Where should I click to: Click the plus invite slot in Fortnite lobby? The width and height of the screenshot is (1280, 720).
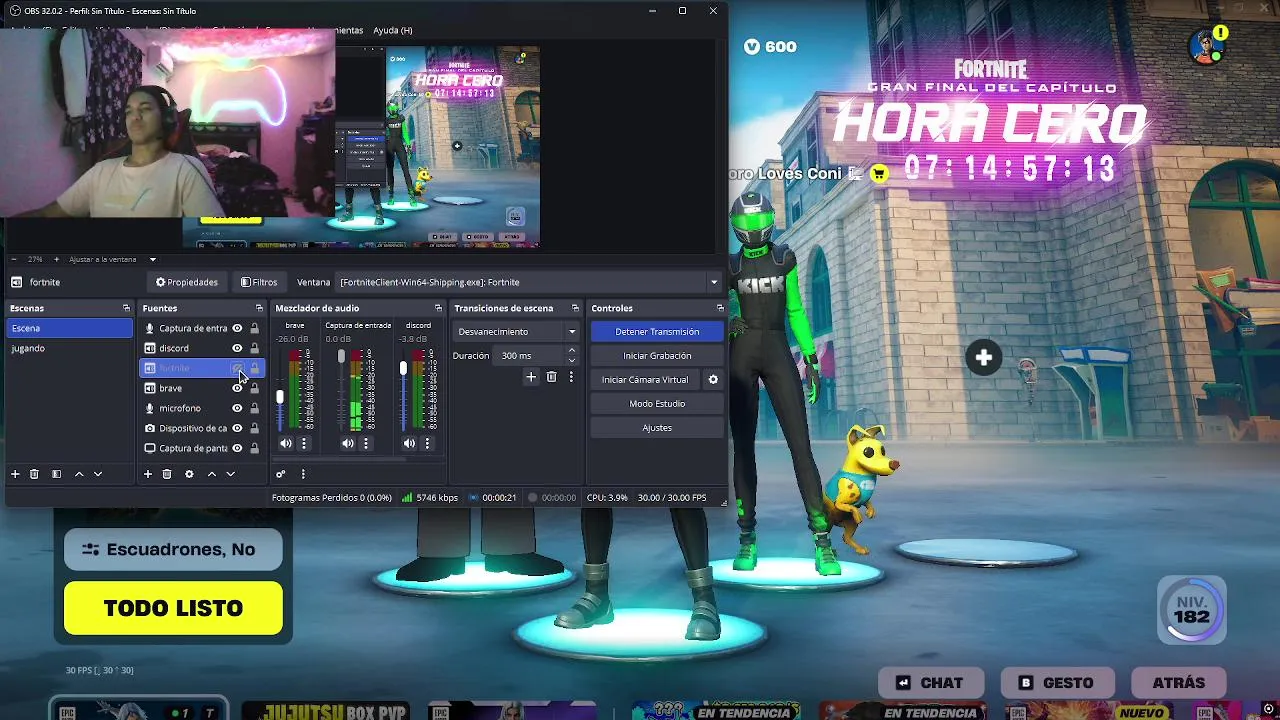point(984,358)
